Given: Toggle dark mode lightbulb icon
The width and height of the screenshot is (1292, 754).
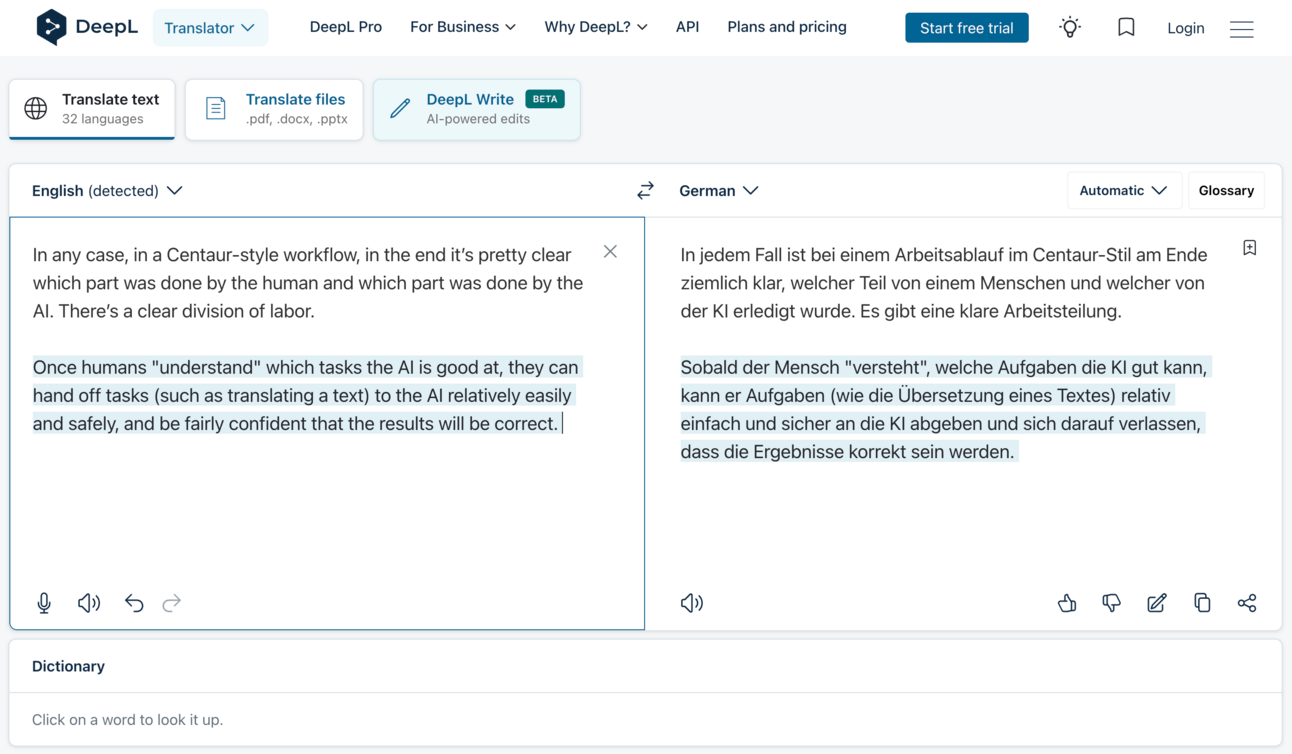Looking at the screenshot, I should pos(1070,28).
